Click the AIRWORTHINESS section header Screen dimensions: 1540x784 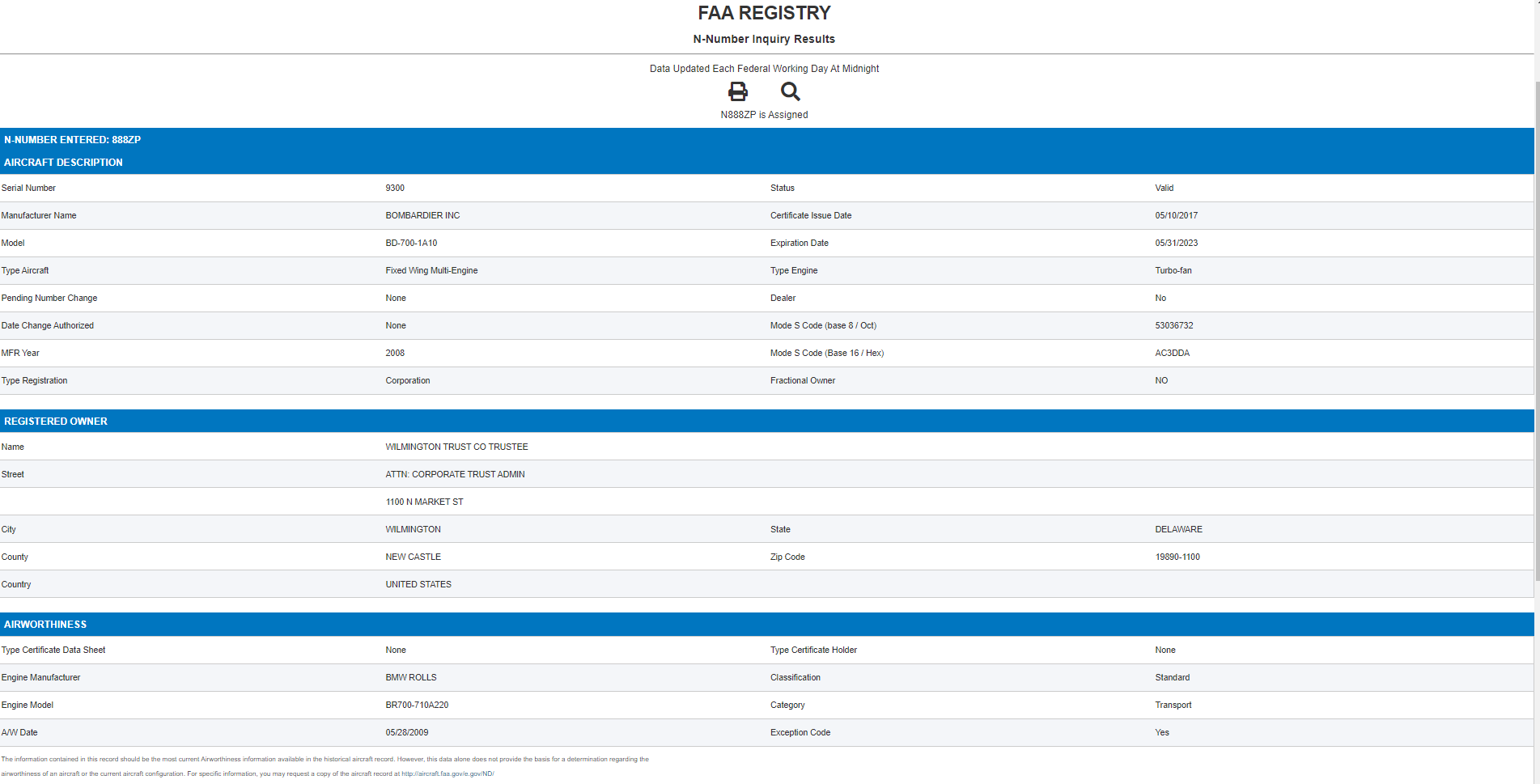pyautogui.click(x=45, y=625)
